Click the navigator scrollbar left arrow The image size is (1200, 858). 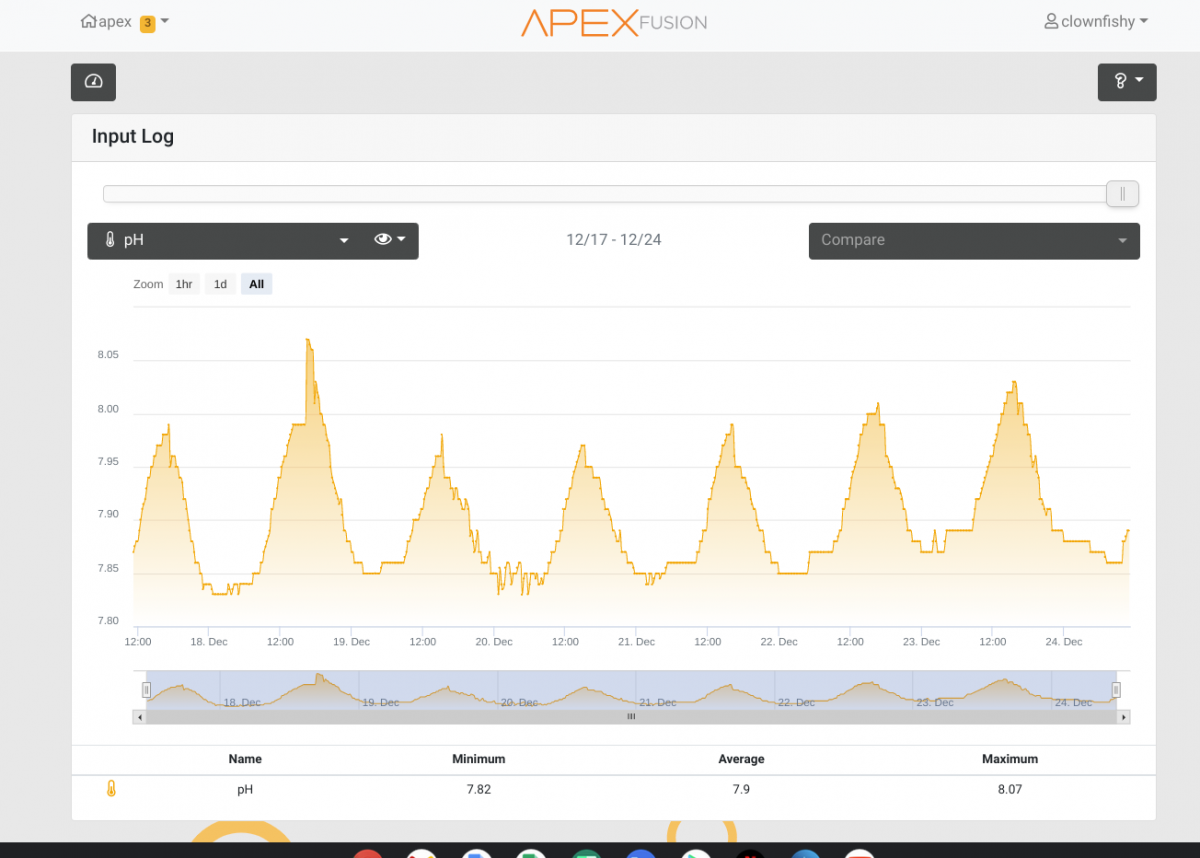pos(139,717)
